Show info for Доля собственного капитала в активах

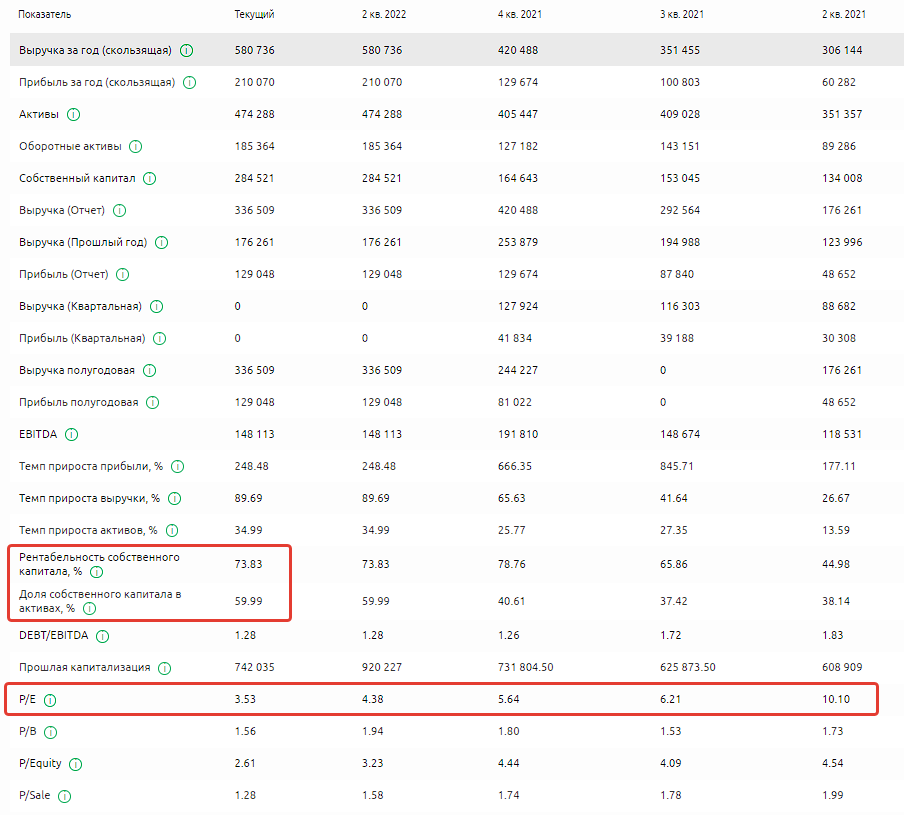pos(90,608)
